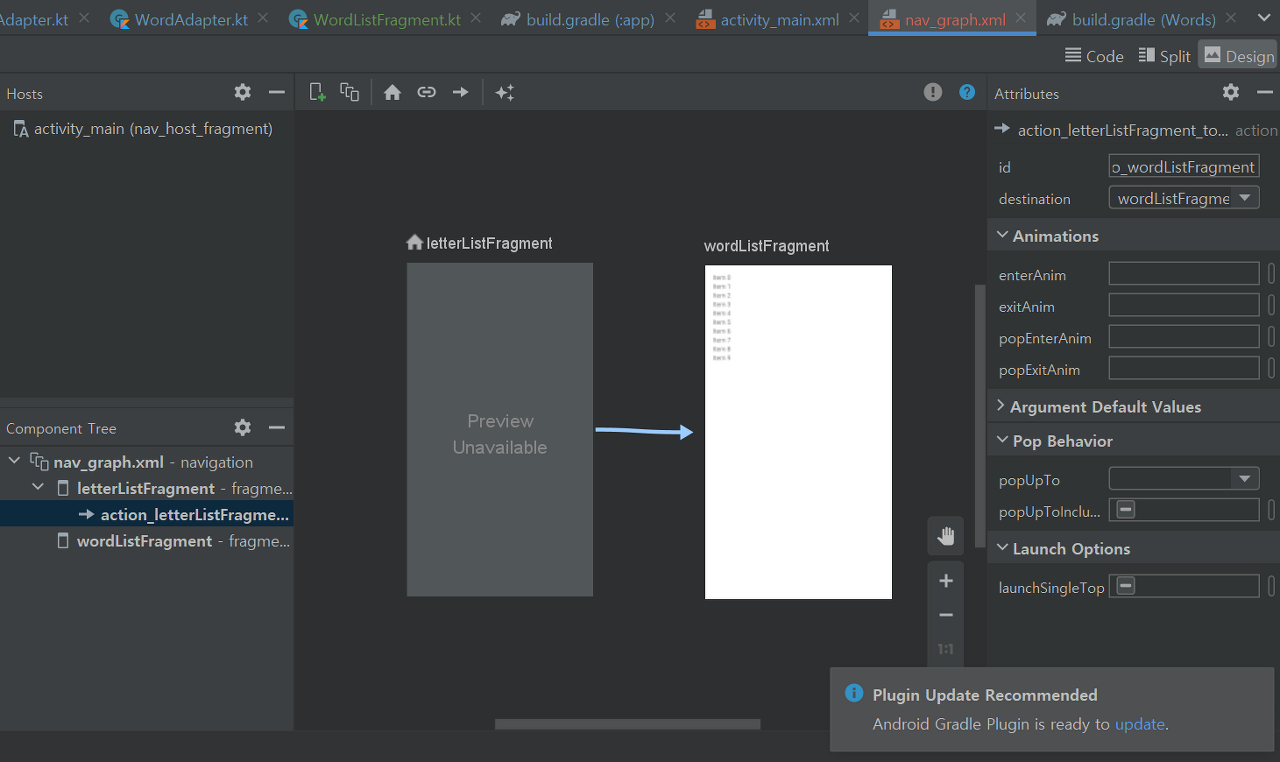The width and height of the screenshot is (1280, 762).
Task: Select activity_main (nav_host_fragment) host
Action: tap(143, 128)
